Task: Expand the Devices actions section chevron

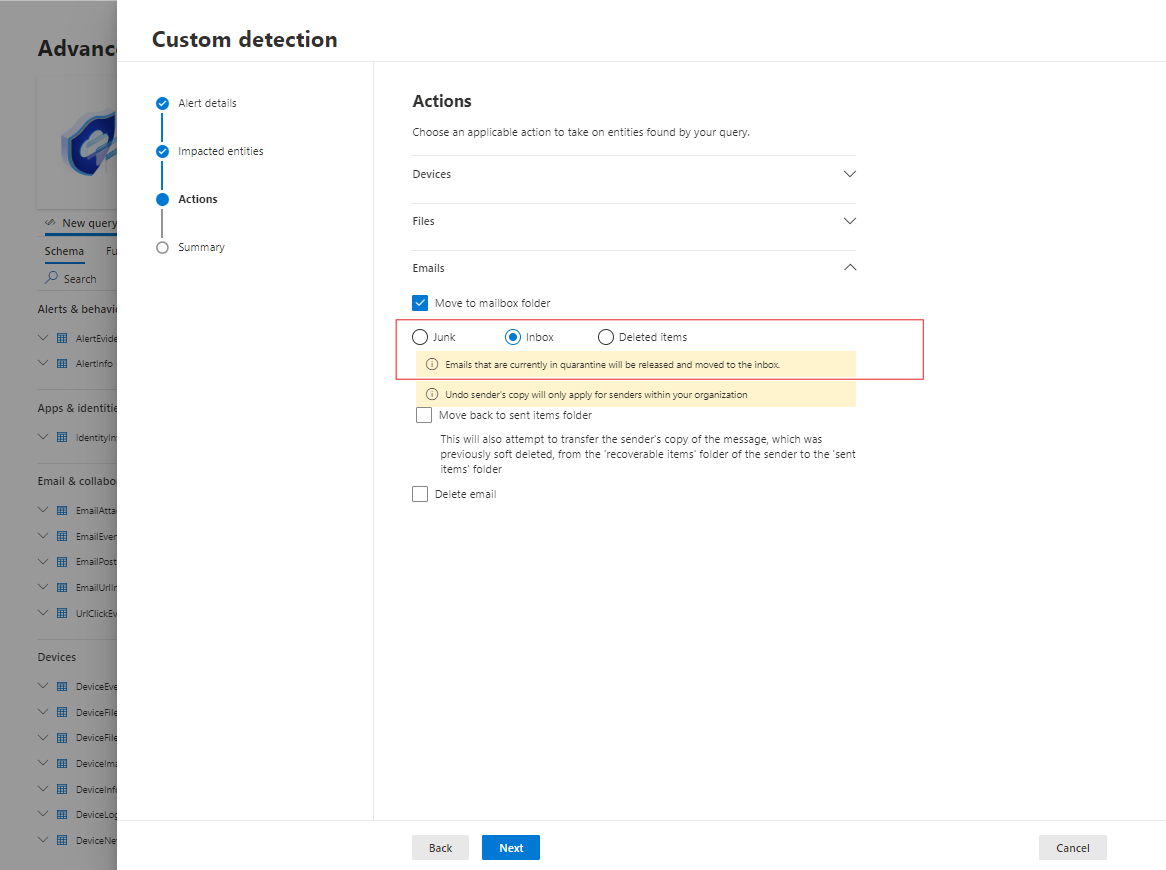Action: [850, 174]
